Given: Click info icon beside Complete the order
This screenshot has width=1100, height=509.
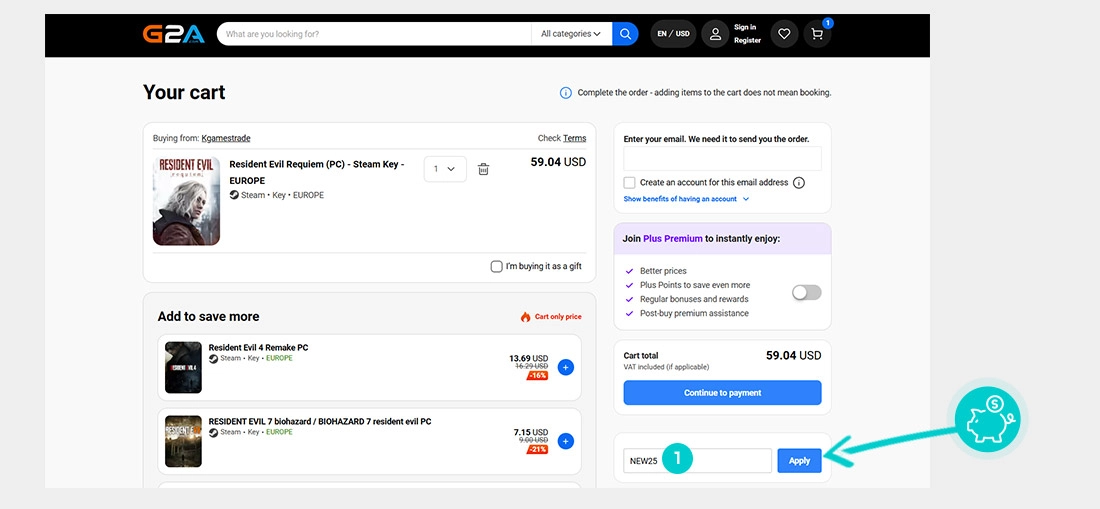Looking at the screenshot, I should point(565,93).
